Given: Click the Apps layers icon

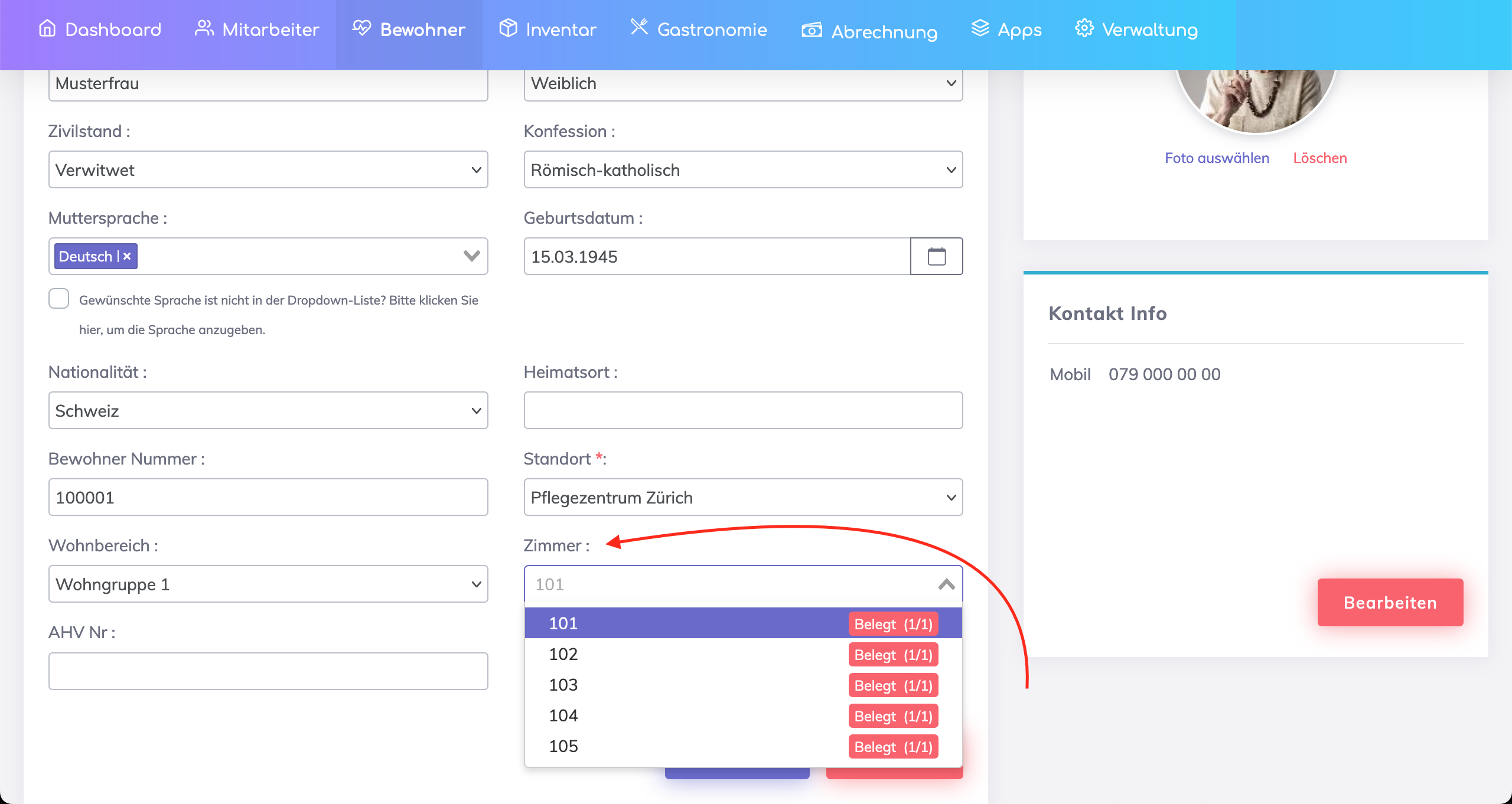Looking at the screenshot, I should [x=980, y=28].
